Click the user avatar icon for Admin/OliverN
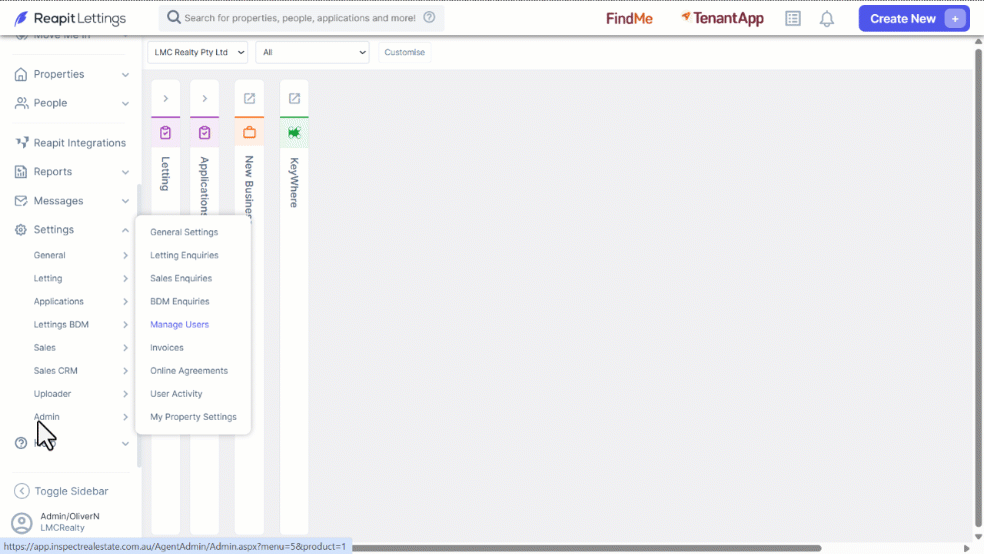Viewport: 984px width, 554px height. (x=21, y=522)
